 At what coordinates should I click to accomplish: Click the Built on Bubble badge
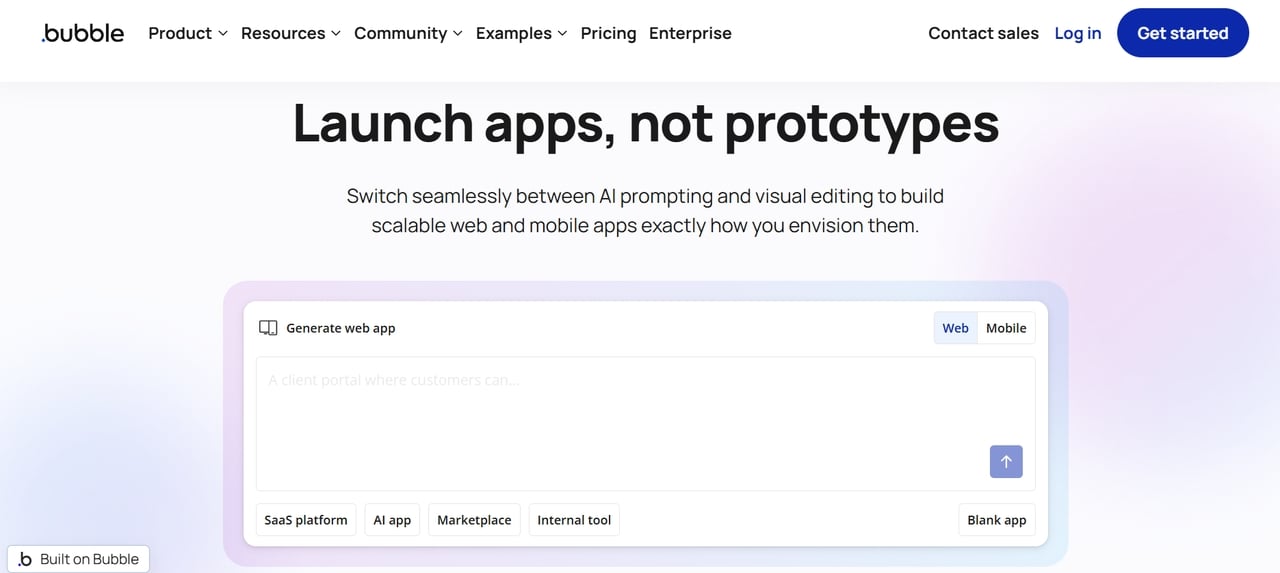tap(78, 559)
